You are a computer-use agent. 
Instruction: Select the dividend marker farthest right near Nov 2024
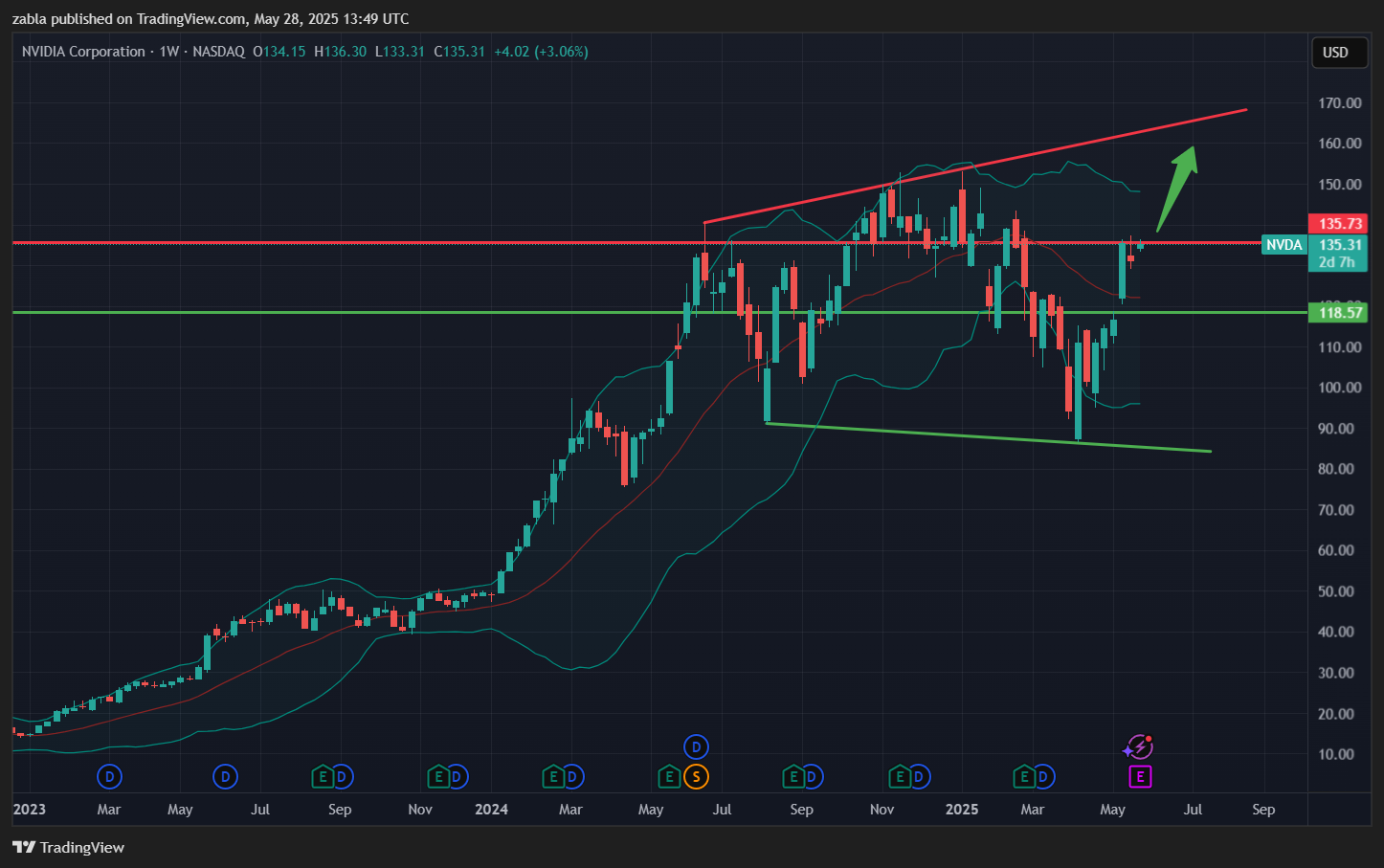918,776
